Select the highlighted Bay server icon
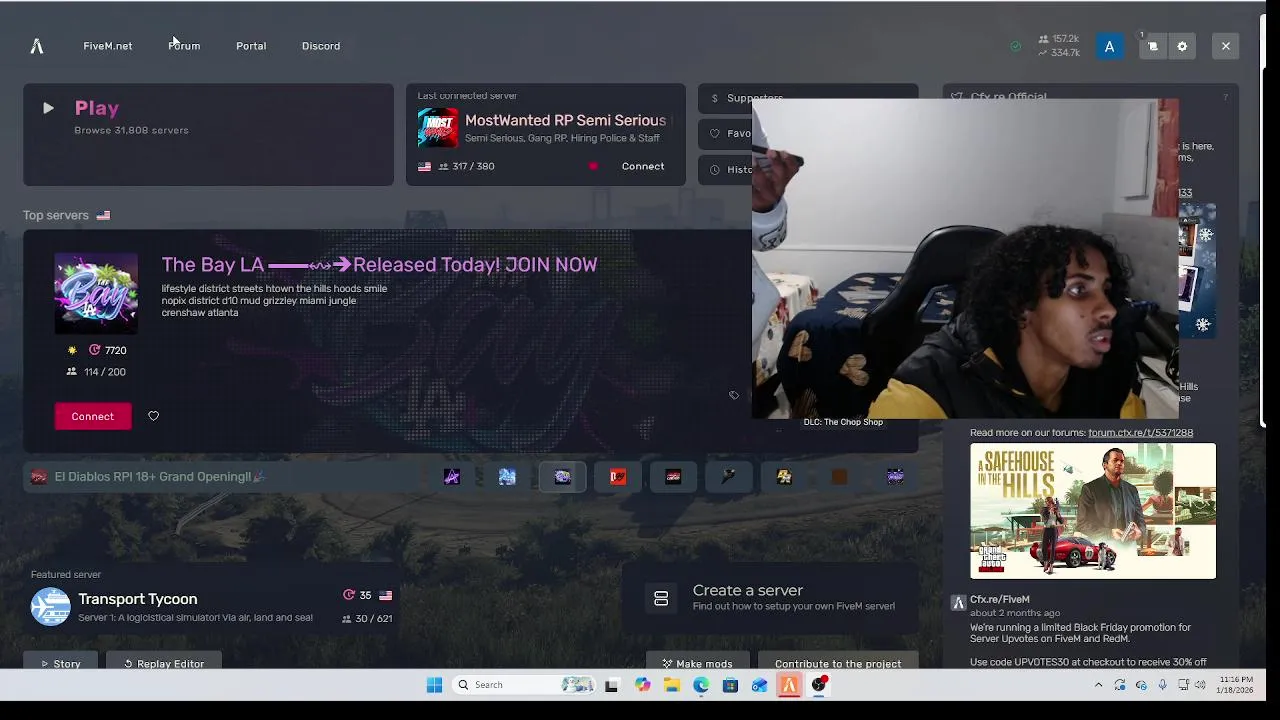This screenshot has height=720, width=1280. click(563, 477)
